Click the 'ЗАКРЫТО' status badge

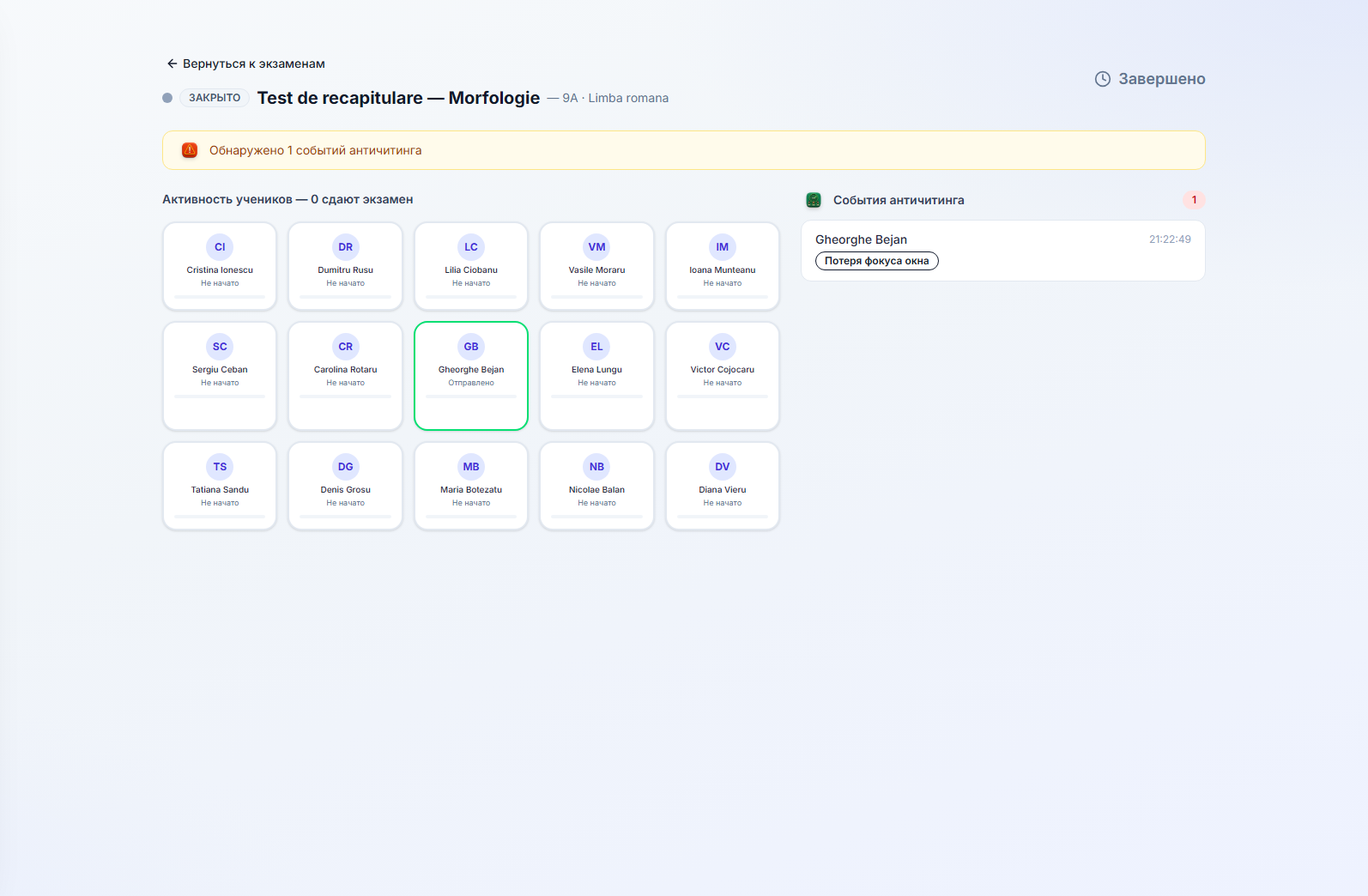215,98
